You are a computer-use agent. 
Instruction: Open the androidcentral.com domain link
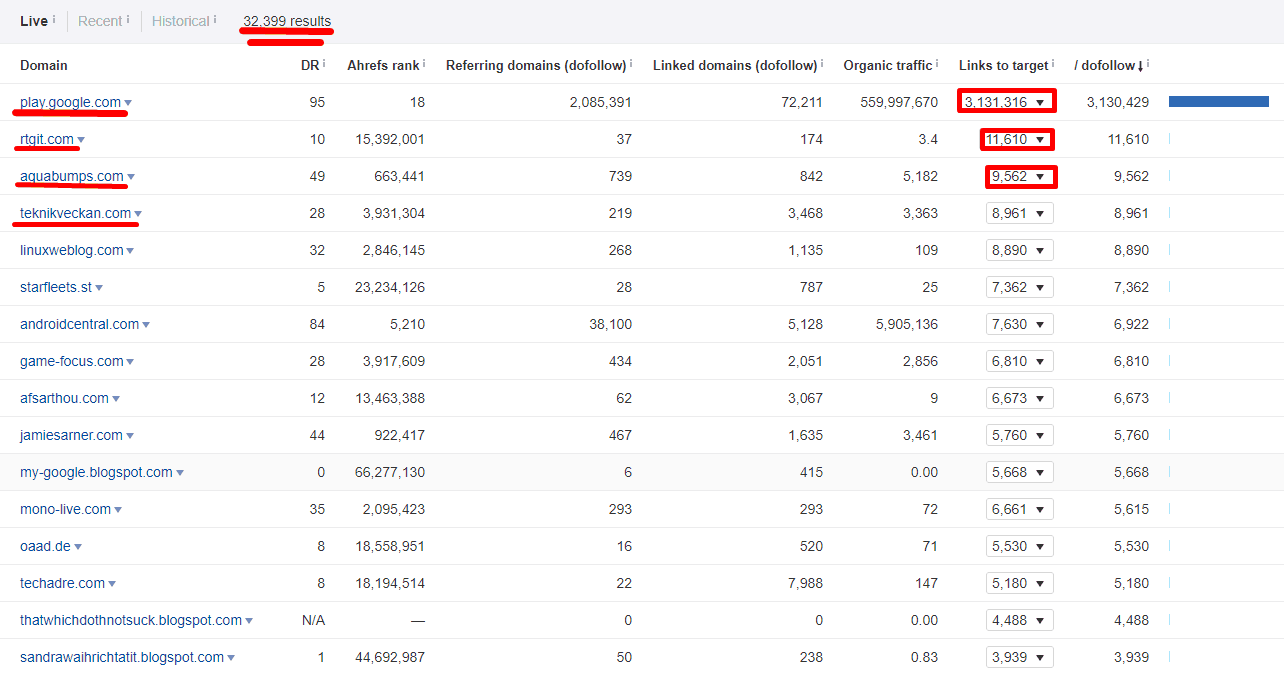tap(80, 324)
